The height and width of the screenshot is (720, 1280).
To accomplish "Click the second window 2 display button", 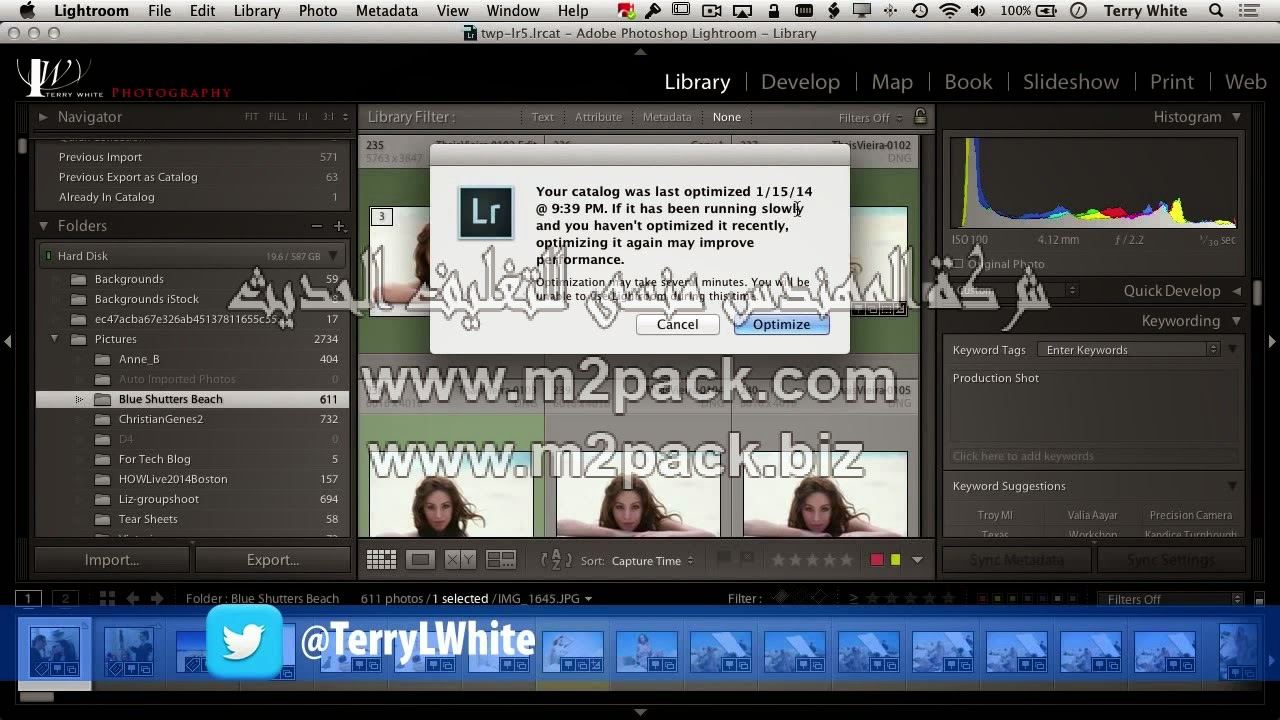I will pos(65,599).
